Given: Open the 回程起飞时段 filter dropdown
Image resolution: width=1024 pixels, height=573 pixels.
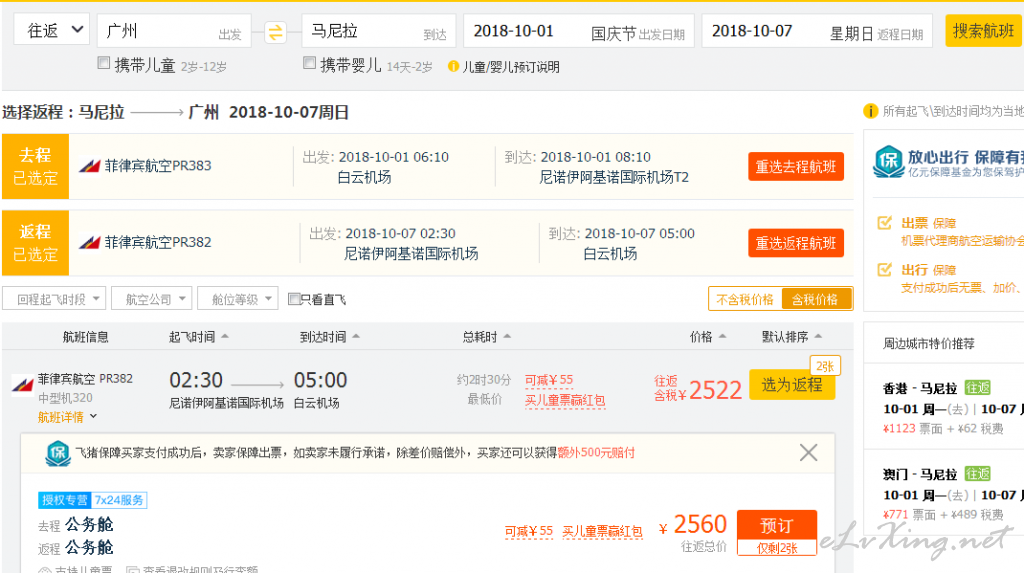Looking at the screenshot, I should (x=54, y=299).
